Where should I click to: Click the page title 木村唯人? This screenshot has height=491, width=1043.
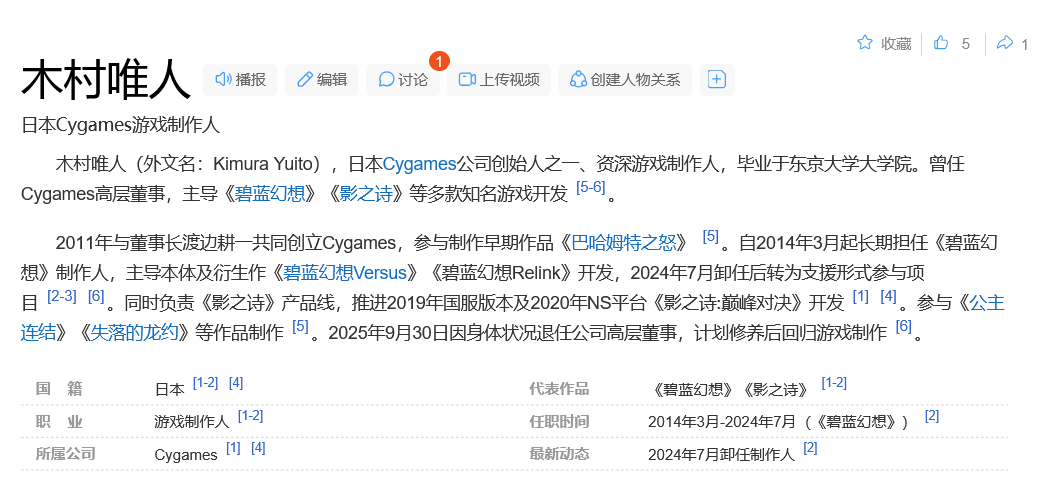click(x=106, y=80)
